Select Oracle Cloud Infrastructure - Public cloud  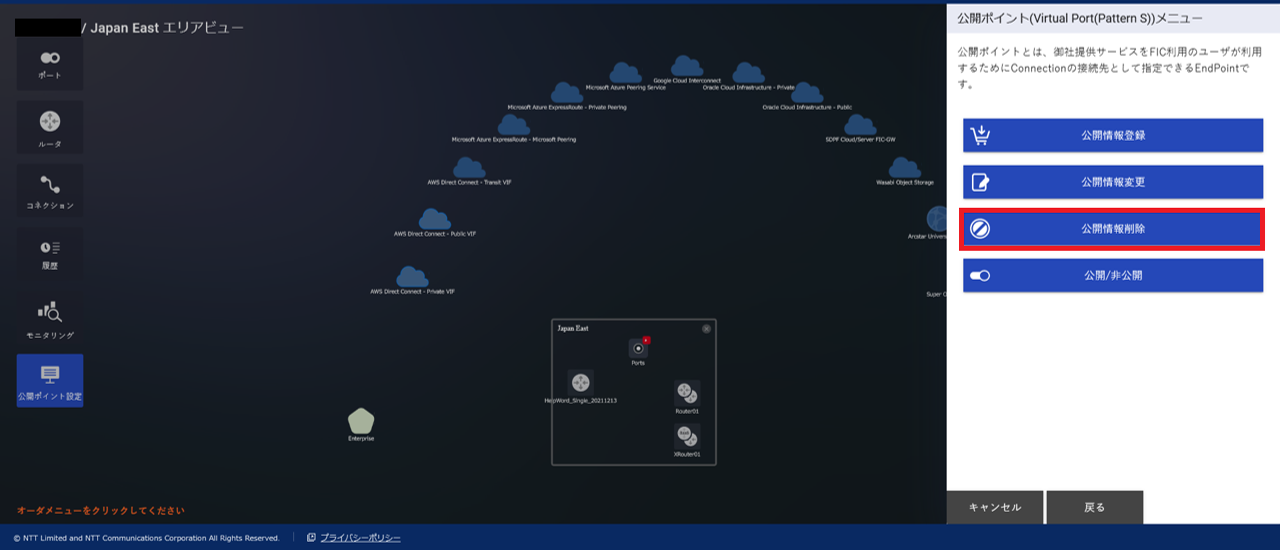(807, 92)
